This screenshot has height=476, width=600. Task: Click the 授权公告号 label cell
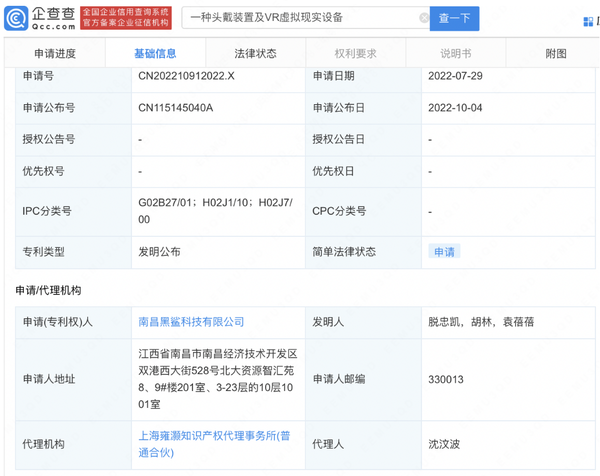point(73,140)
